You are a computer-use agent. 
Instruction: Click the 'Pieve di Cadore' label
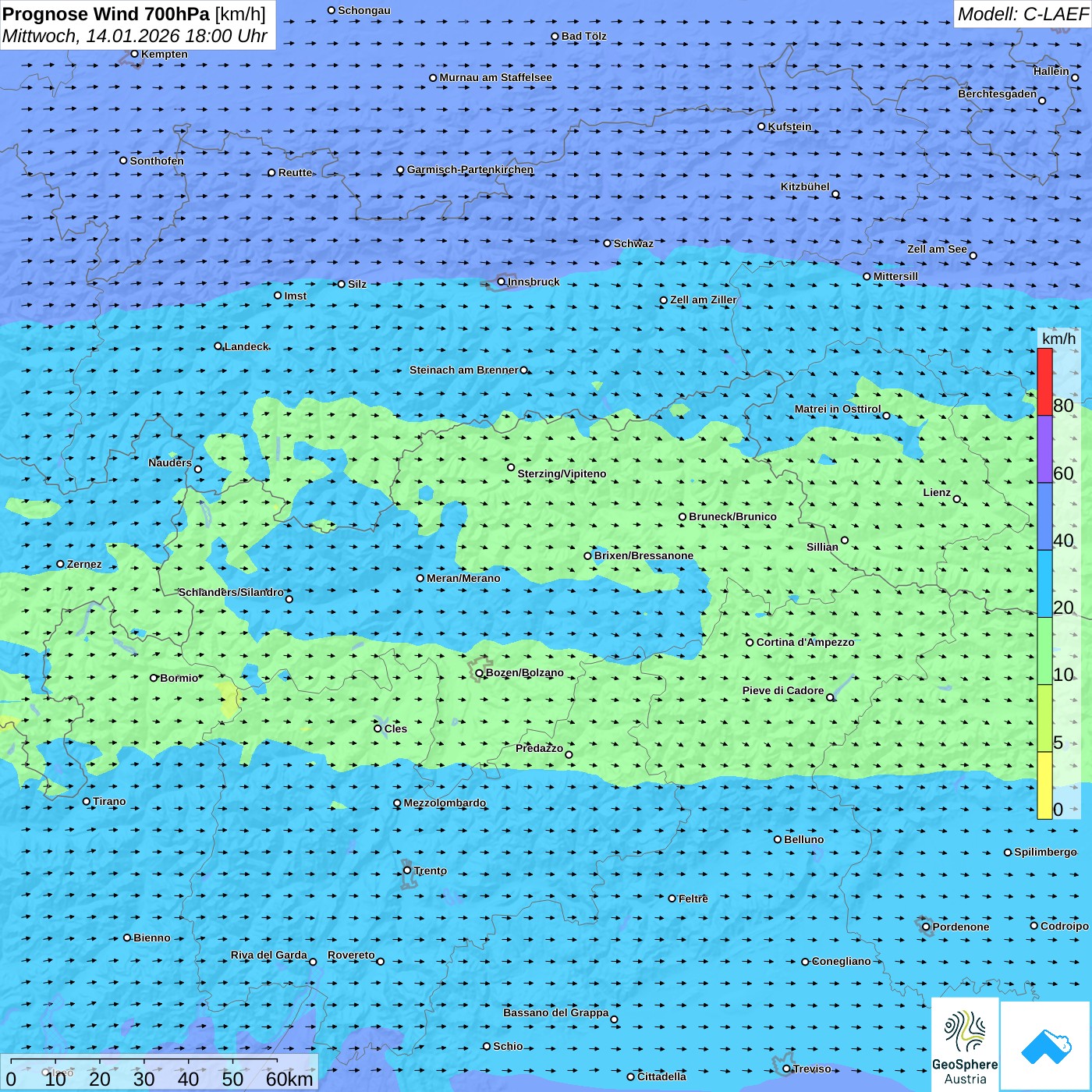[x=783, y=690]
